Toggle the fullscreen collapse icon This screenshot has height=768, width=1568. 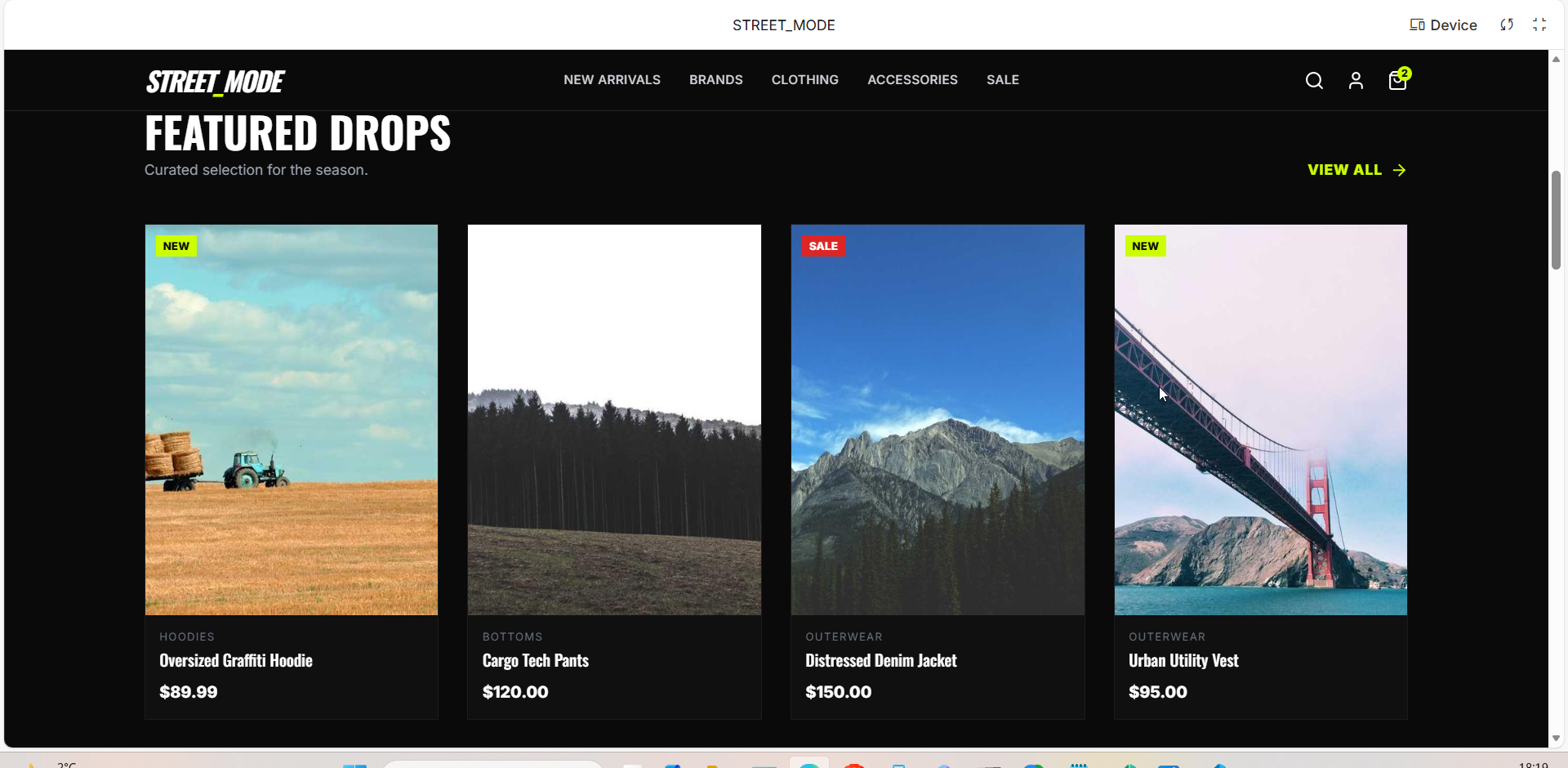(x=1539, y=25)
